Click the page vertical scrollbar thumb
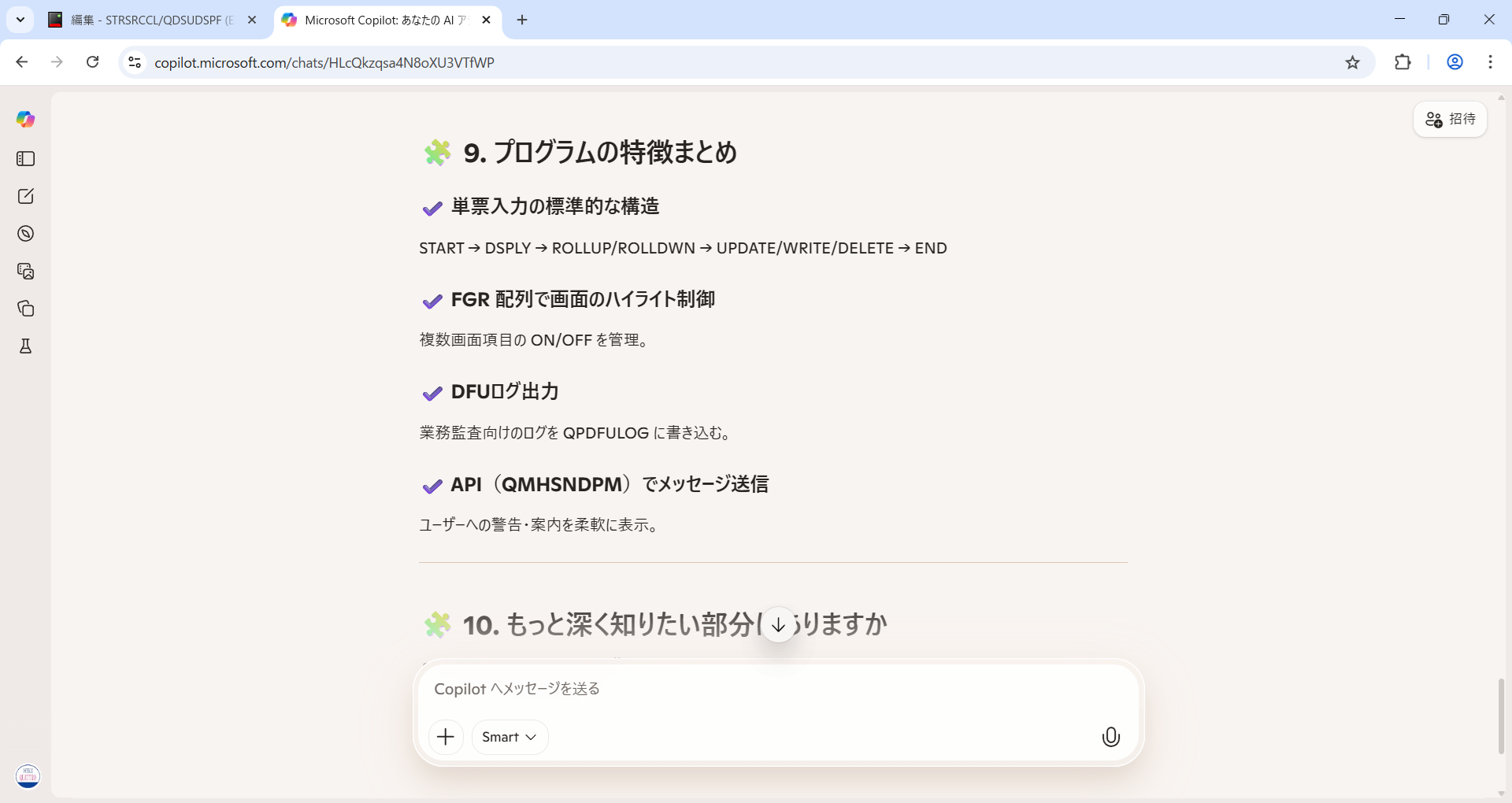1512x803 pixels. point(1501,716)
